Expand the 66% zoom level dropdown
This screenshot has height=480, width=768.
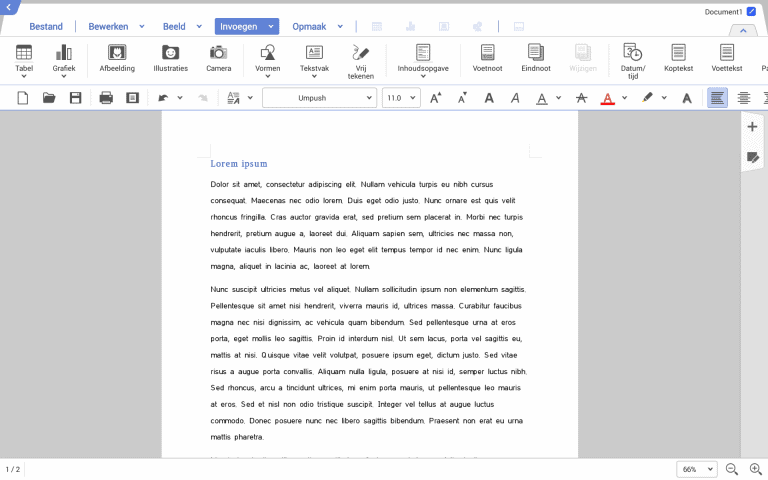click(697, 469)
